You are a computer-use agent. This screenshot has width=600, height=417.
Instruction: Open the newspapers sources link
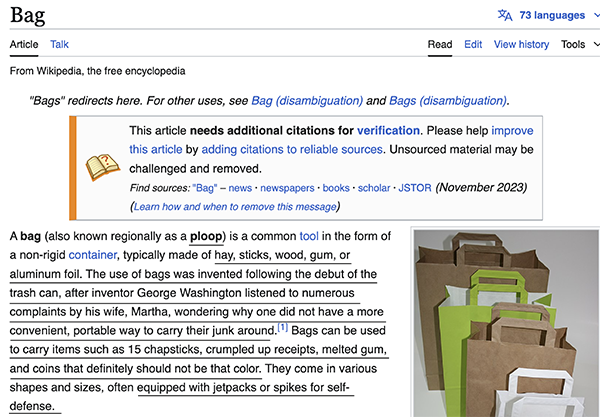[x=287, y=188]
